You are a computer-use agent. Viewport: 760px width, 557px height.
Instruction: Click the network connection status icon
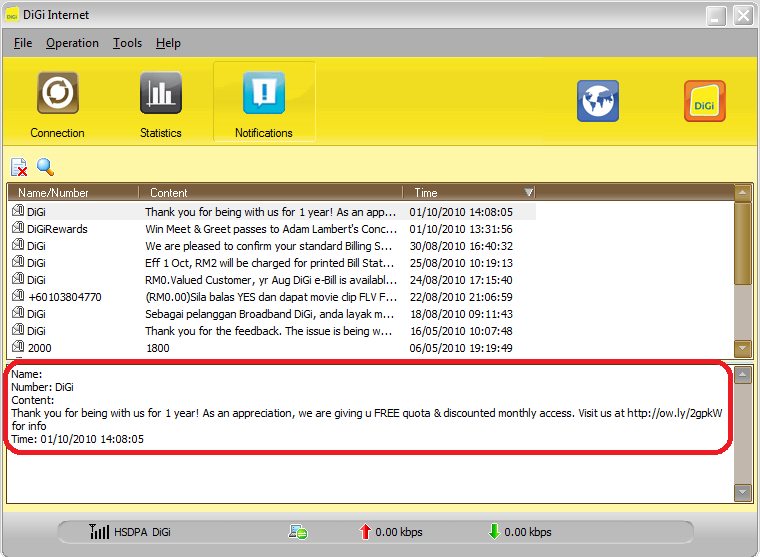click(298, 532)
